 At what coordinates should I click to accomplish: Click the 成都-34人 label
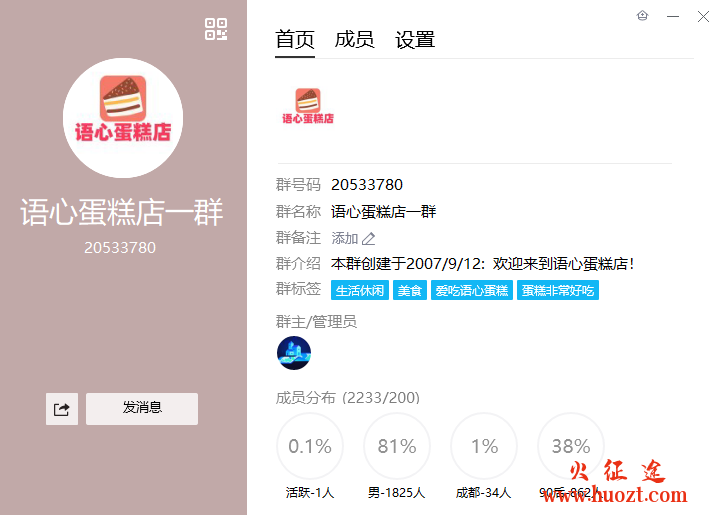click(484, 492)
